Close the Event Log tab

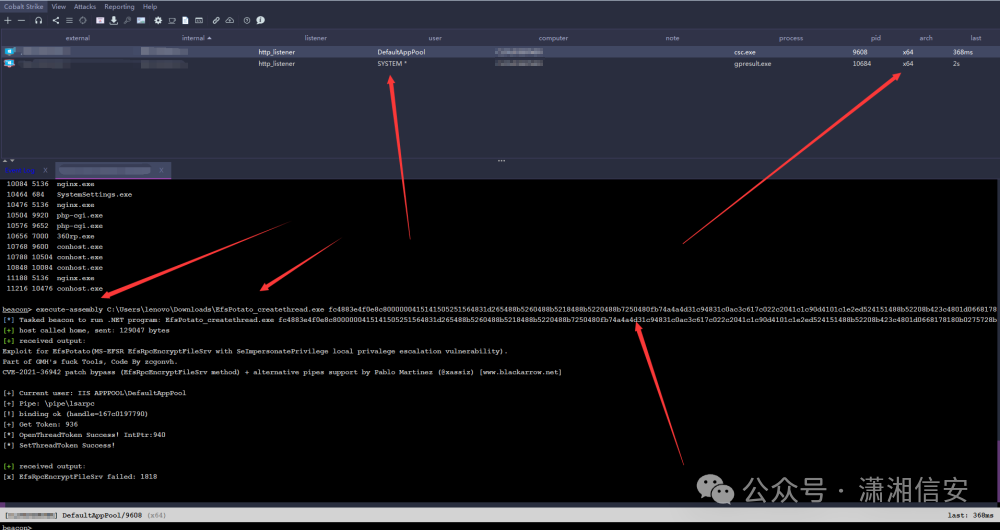click(x=45, y=170)
